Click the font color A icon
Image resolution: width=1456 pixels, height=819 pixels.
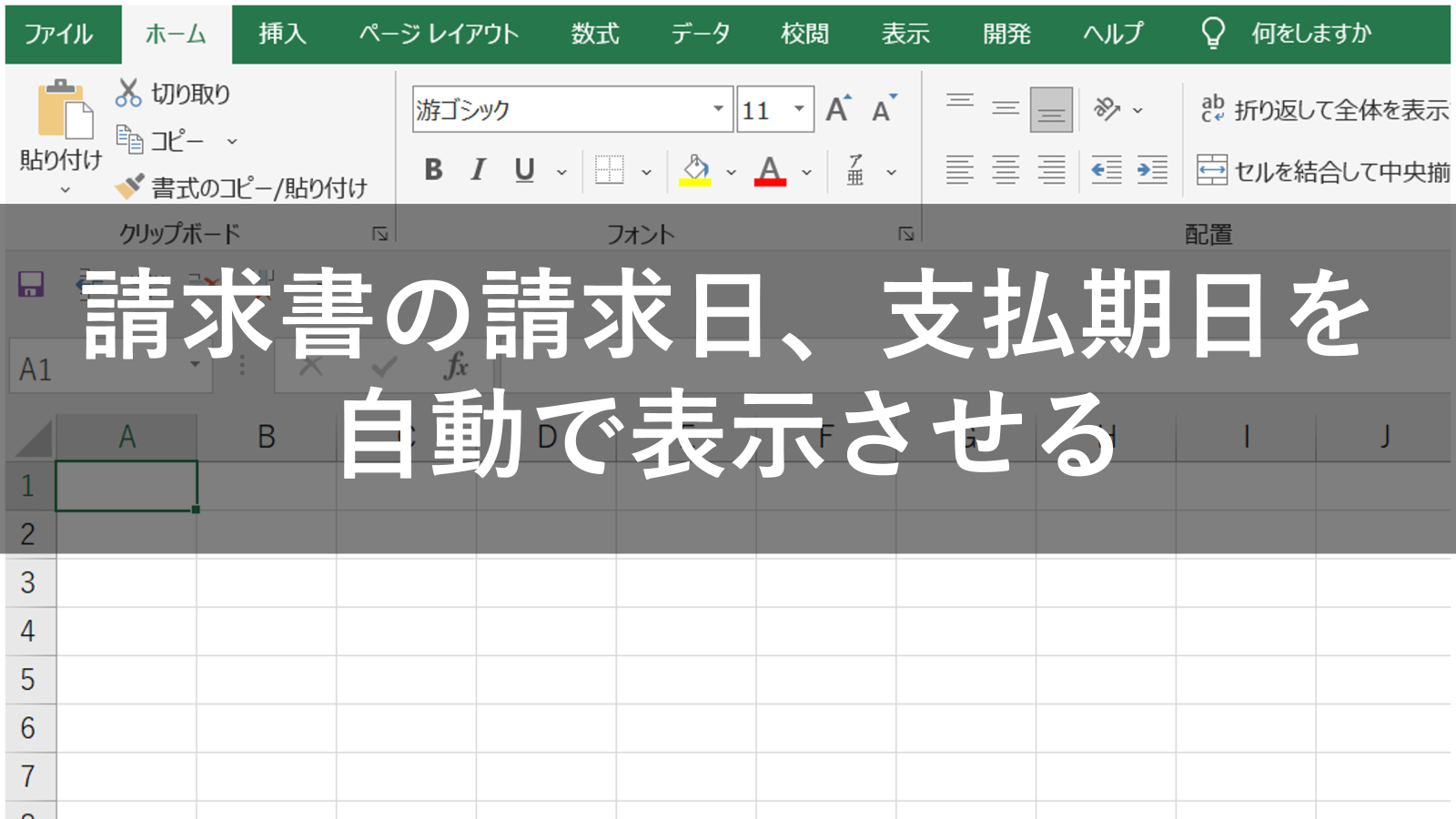770,169
